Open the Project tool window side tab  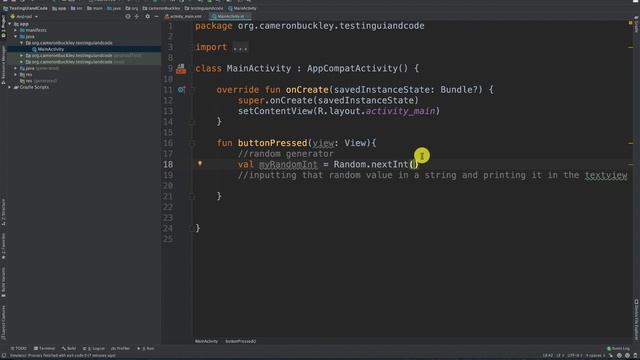3,28
